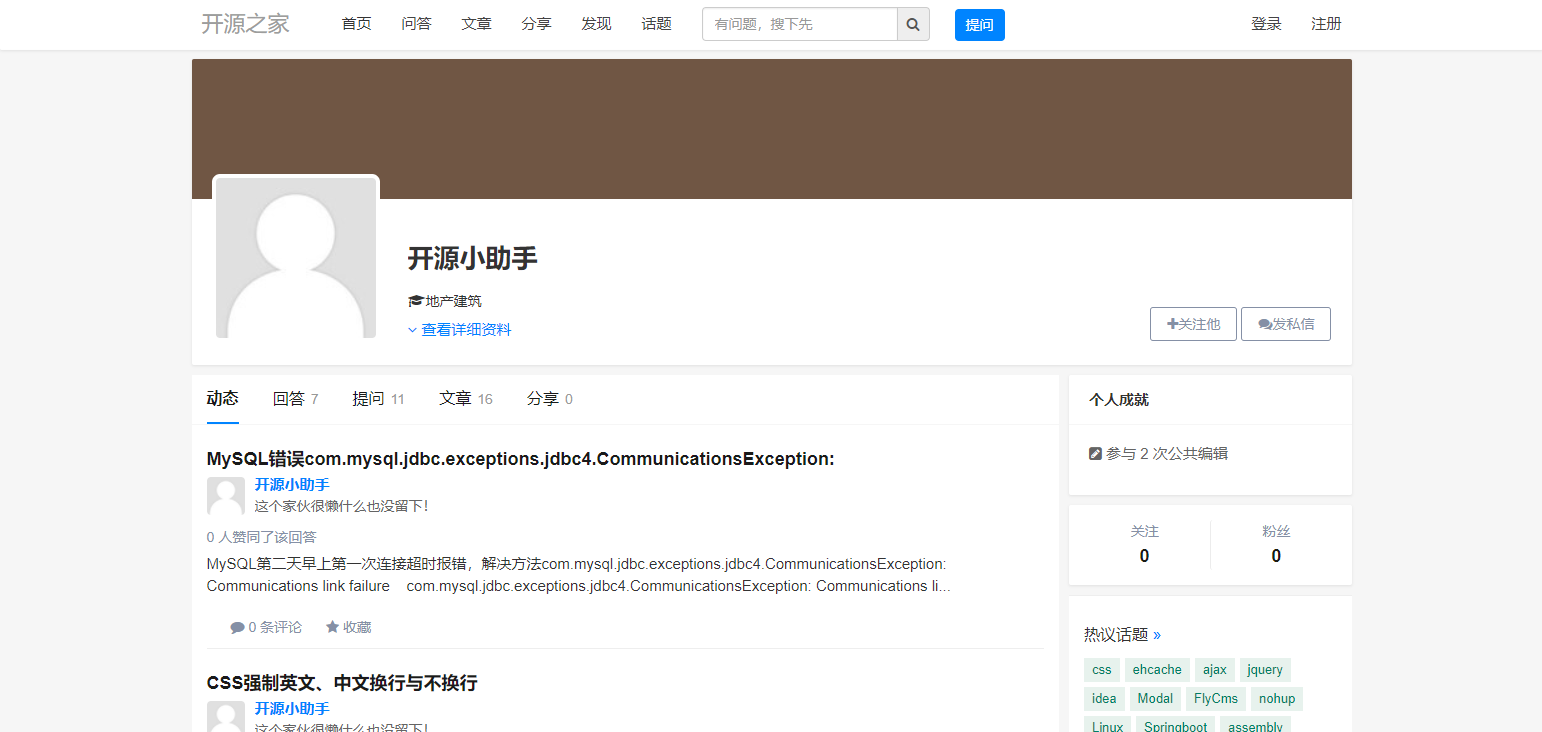Open the MySQL CommunicationsException post title

521,459
